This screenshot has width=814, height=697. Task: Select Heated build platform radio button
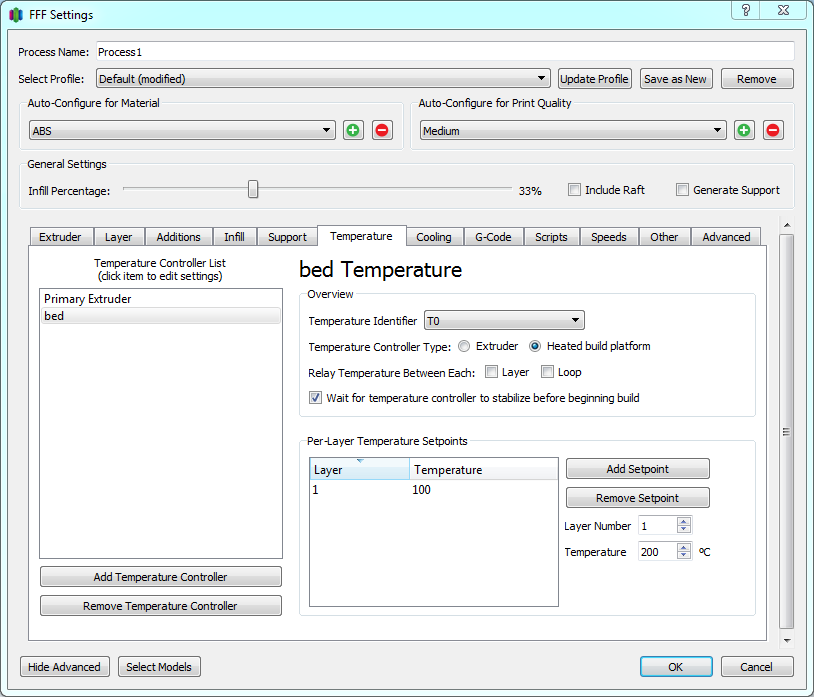point(535,346)
